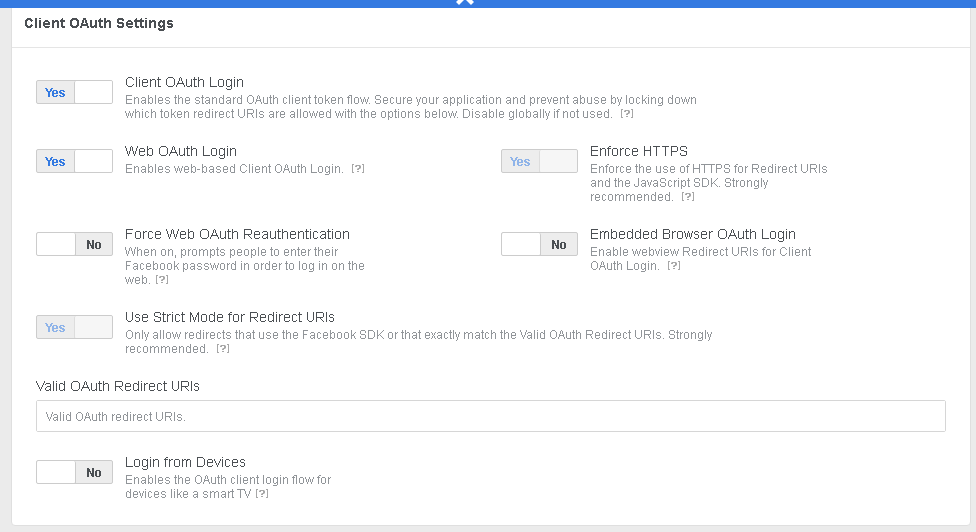Toggle the Enforce HTTPS switch

pos(539,161)
